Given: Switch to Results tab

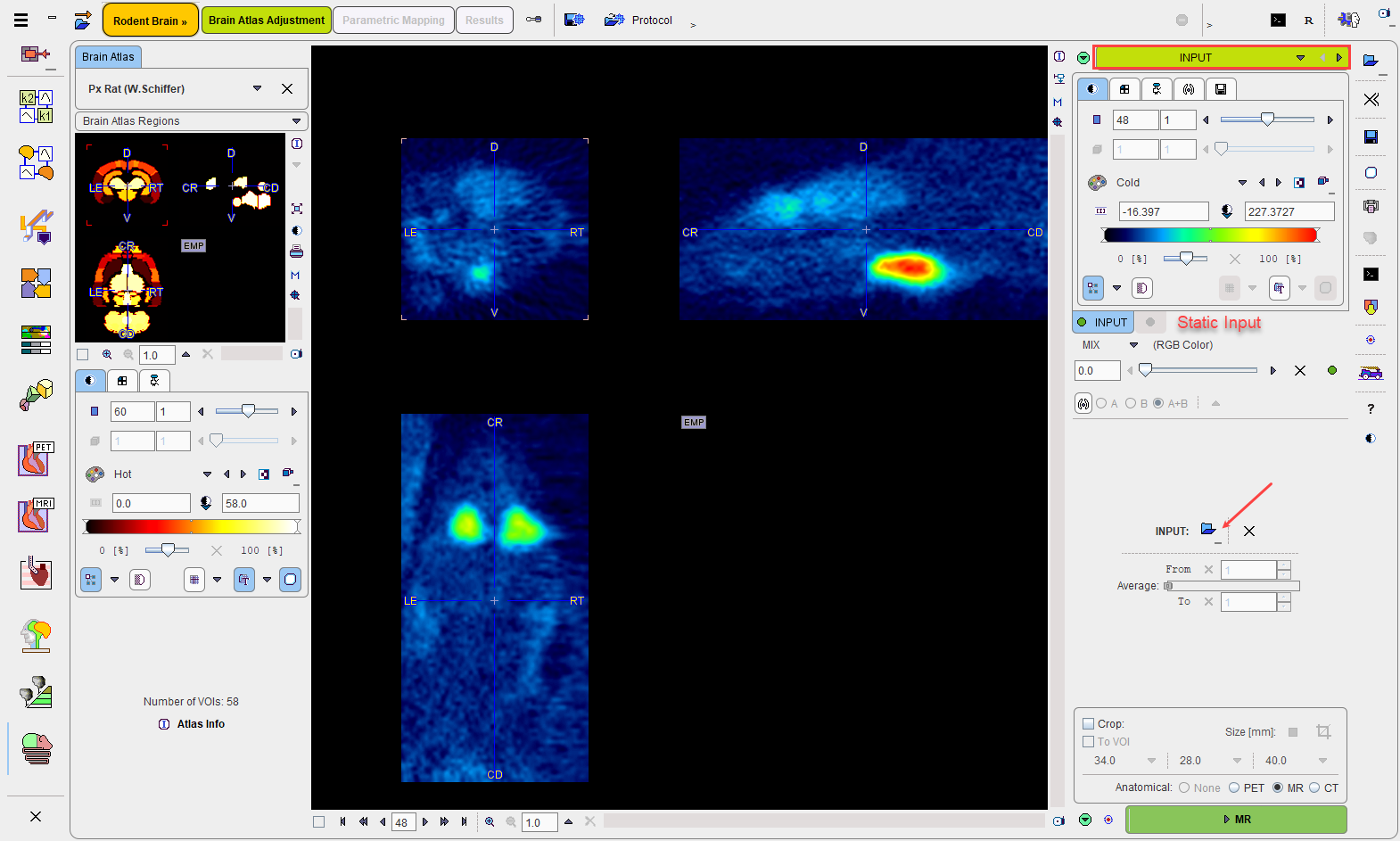Looking at the screenshot, I should [x=484, y=20].
